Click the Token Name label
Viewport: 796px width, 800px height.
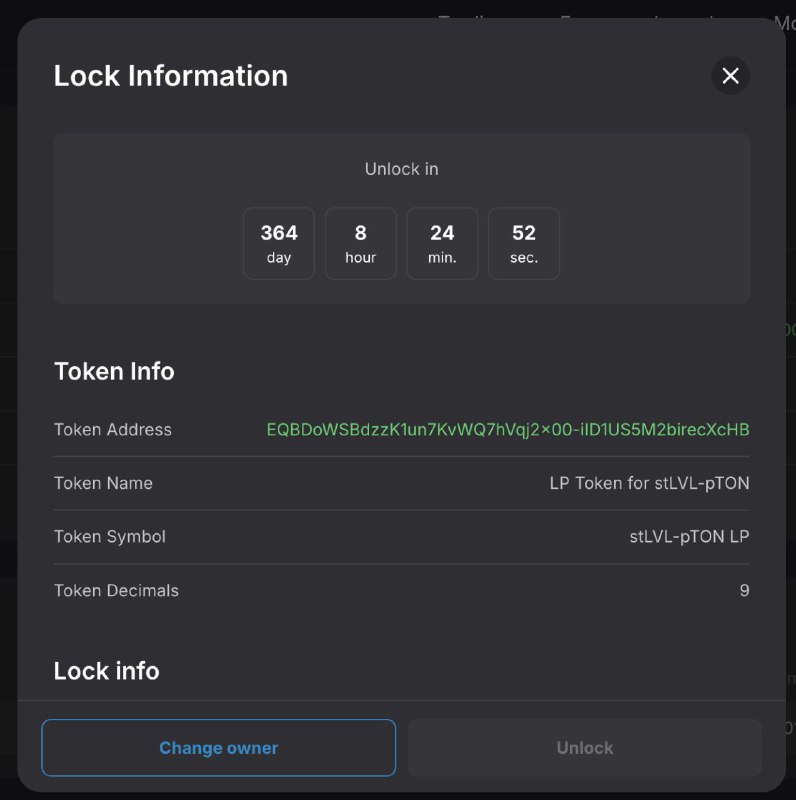tap(103, 483)
